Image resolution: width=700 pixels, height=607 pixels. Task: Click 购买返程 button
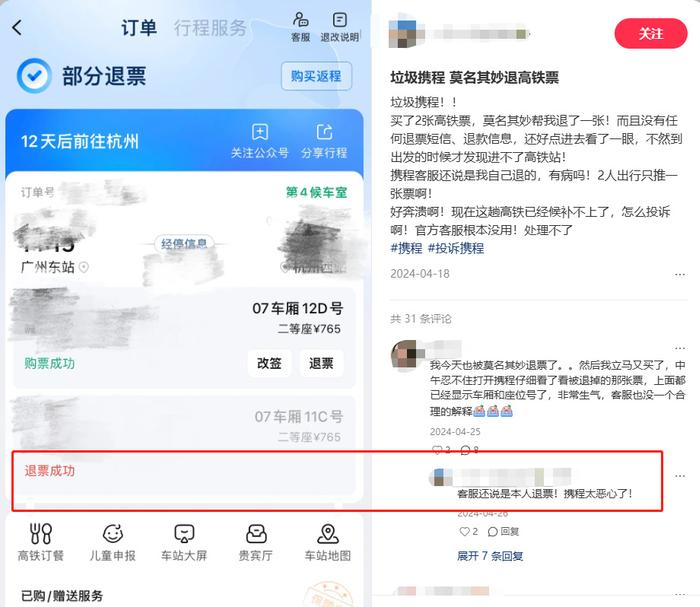point(316,76)
